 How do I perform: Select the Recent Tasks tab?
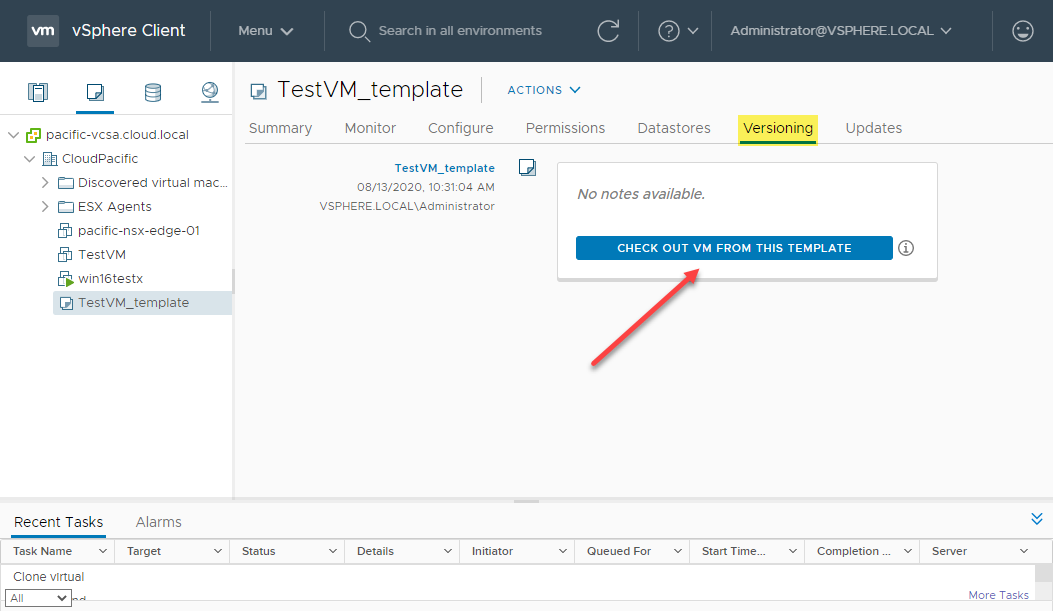pos(58,522)
